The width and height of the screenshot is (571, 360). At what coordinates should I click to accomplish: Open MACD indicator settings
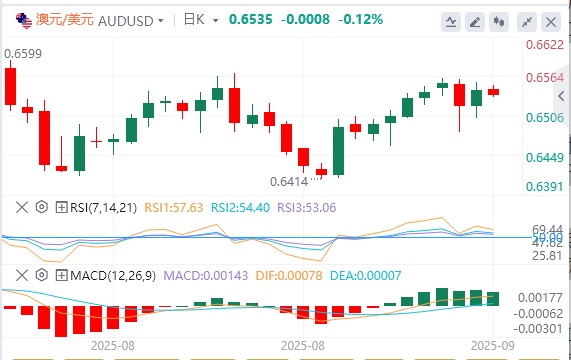(x=42, y=275)
